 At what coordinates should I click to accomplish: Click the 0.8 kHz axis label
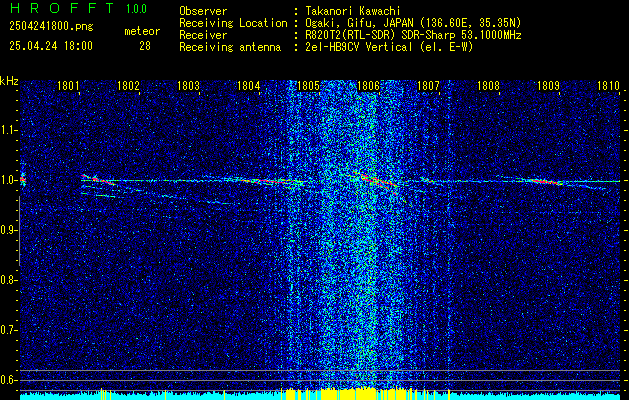tap(9, 280)
